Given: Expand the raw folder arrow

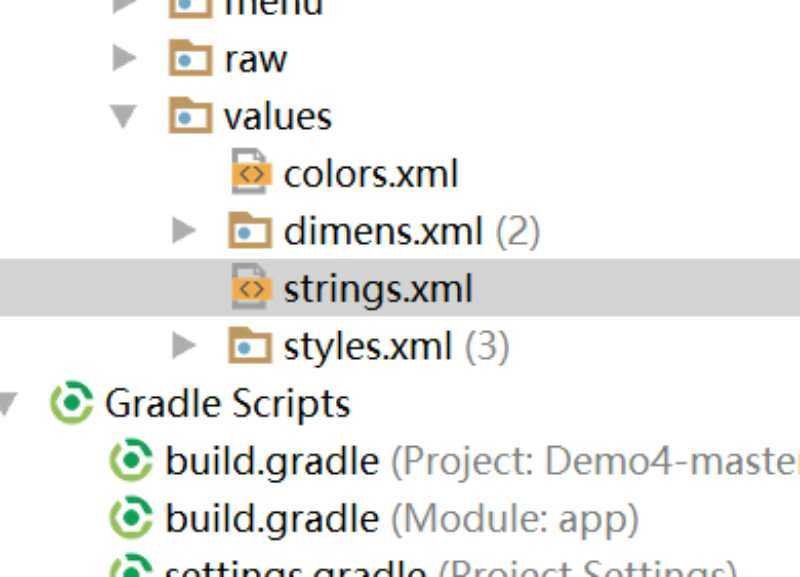Looking at the screenshot, I should (124, 58).
